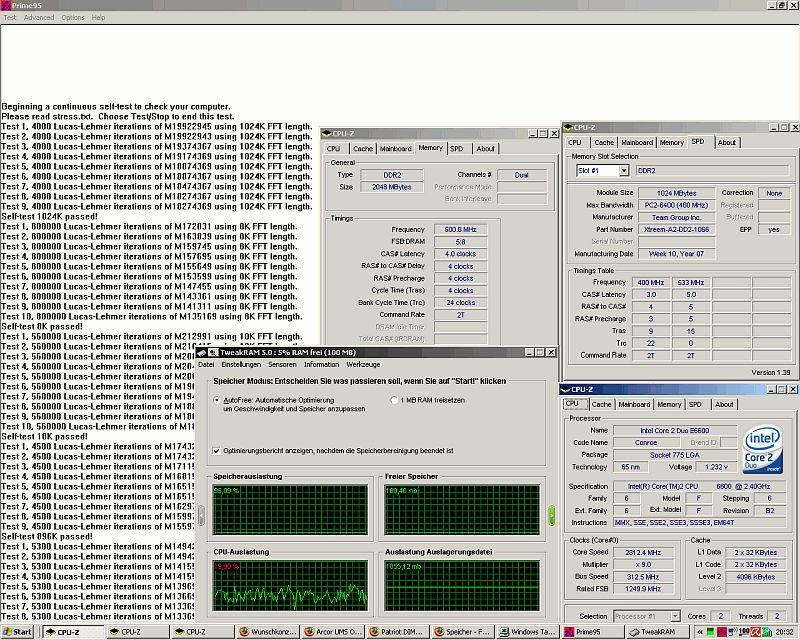Switch to the second CPU-Z taskbar button
800x640 pixels.
[x=137, y=632]
